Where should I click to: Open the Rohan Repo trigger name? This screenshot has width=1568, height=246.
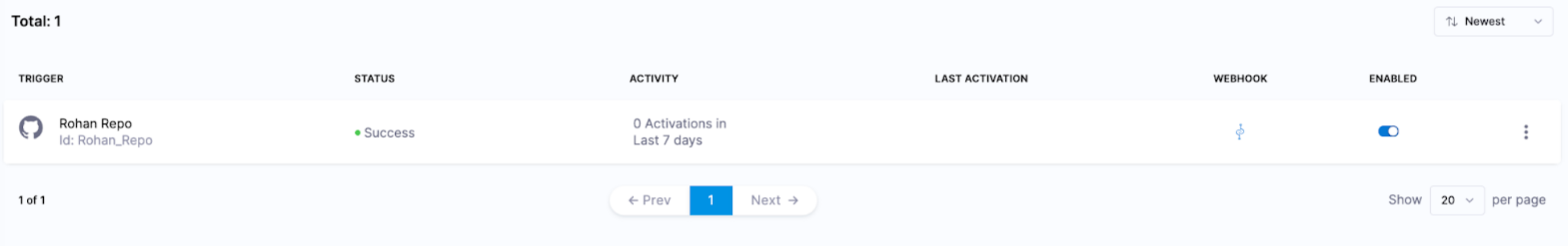95,124
